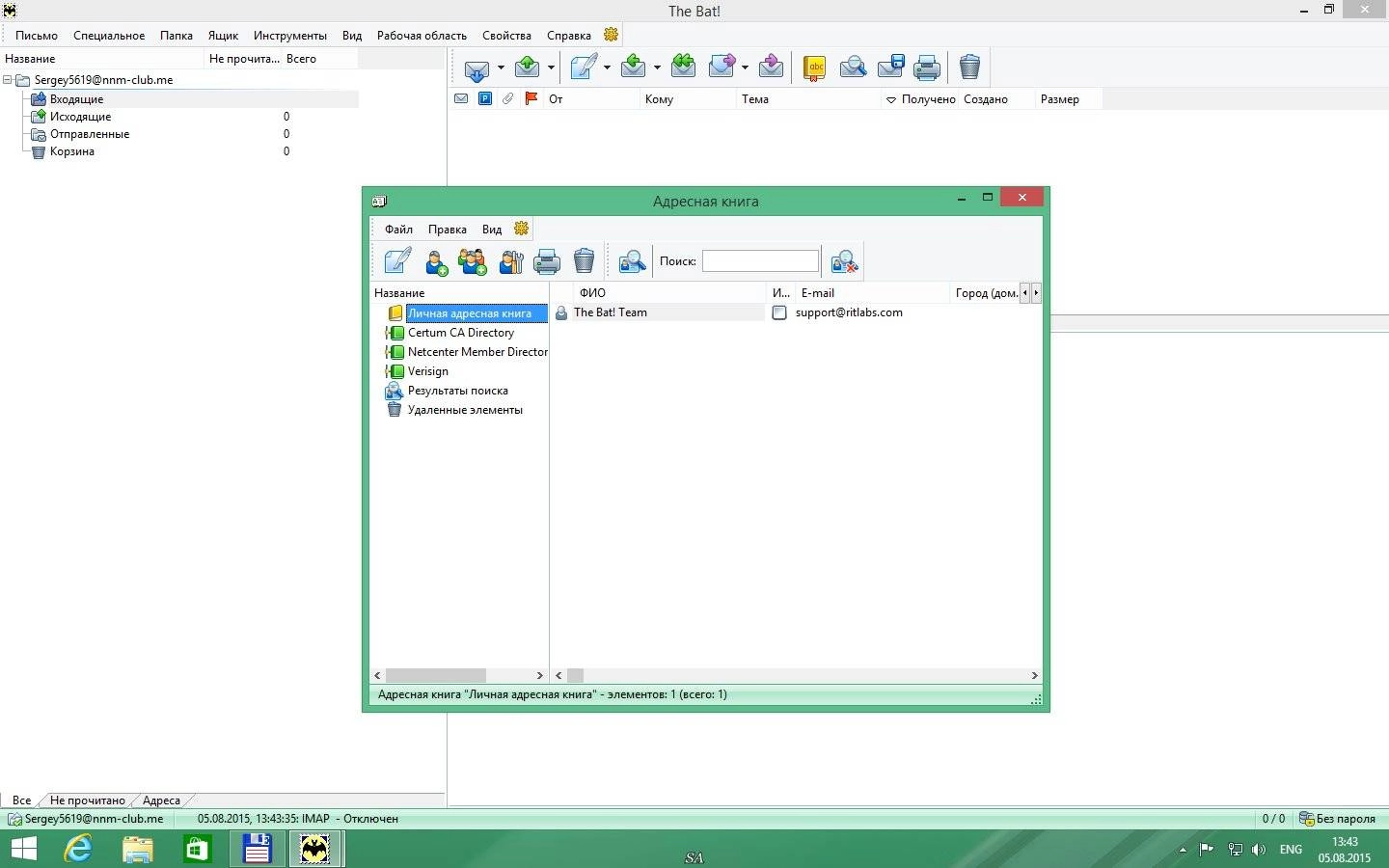Click the Redirect message icon
This screenshot has height=868, width=1389.
[x=771, y=67]
